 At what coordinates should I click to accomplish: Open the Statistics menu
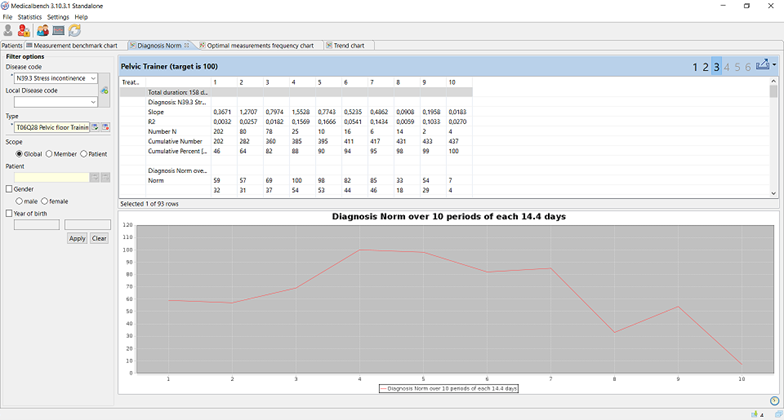30,17
